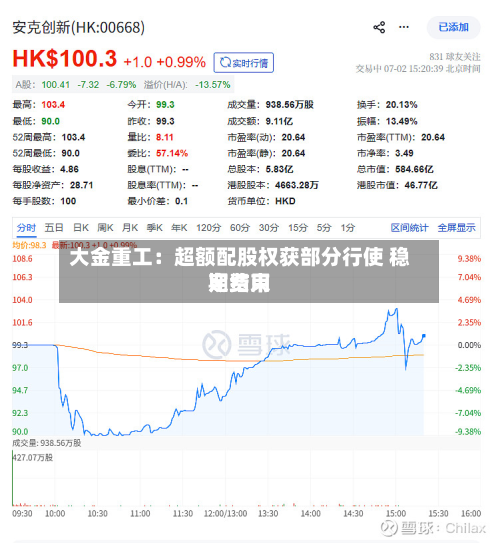Open the 月K chart tab
The image size is (500, 543).
click(x=130, y=228)
